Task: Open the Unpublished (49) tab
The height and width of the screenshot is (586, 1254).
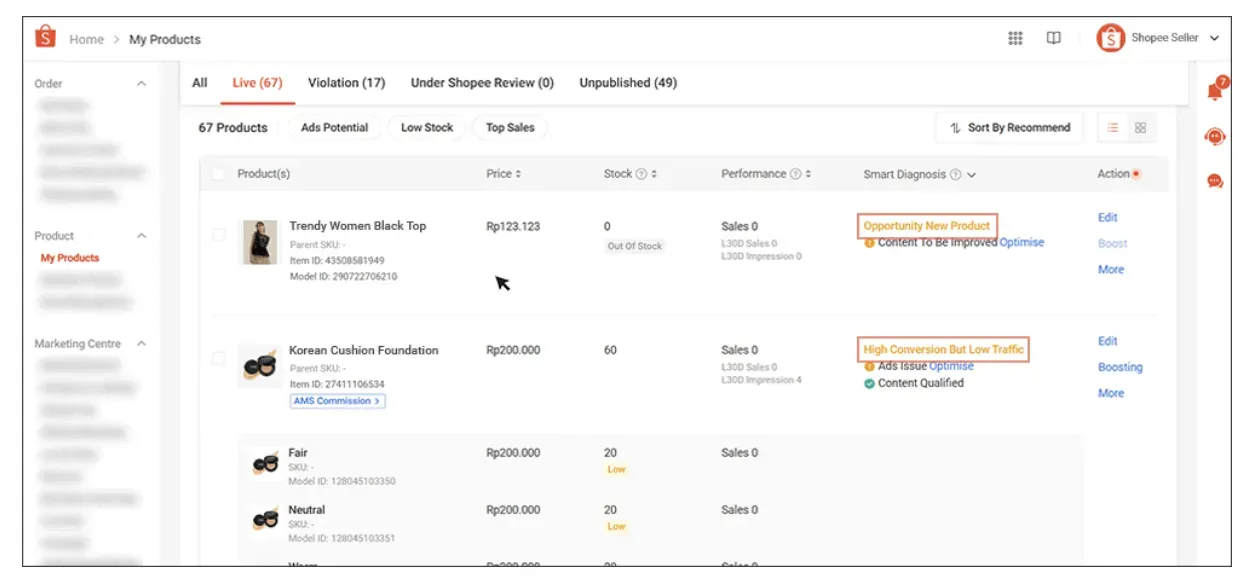Action: pos(628,83)
